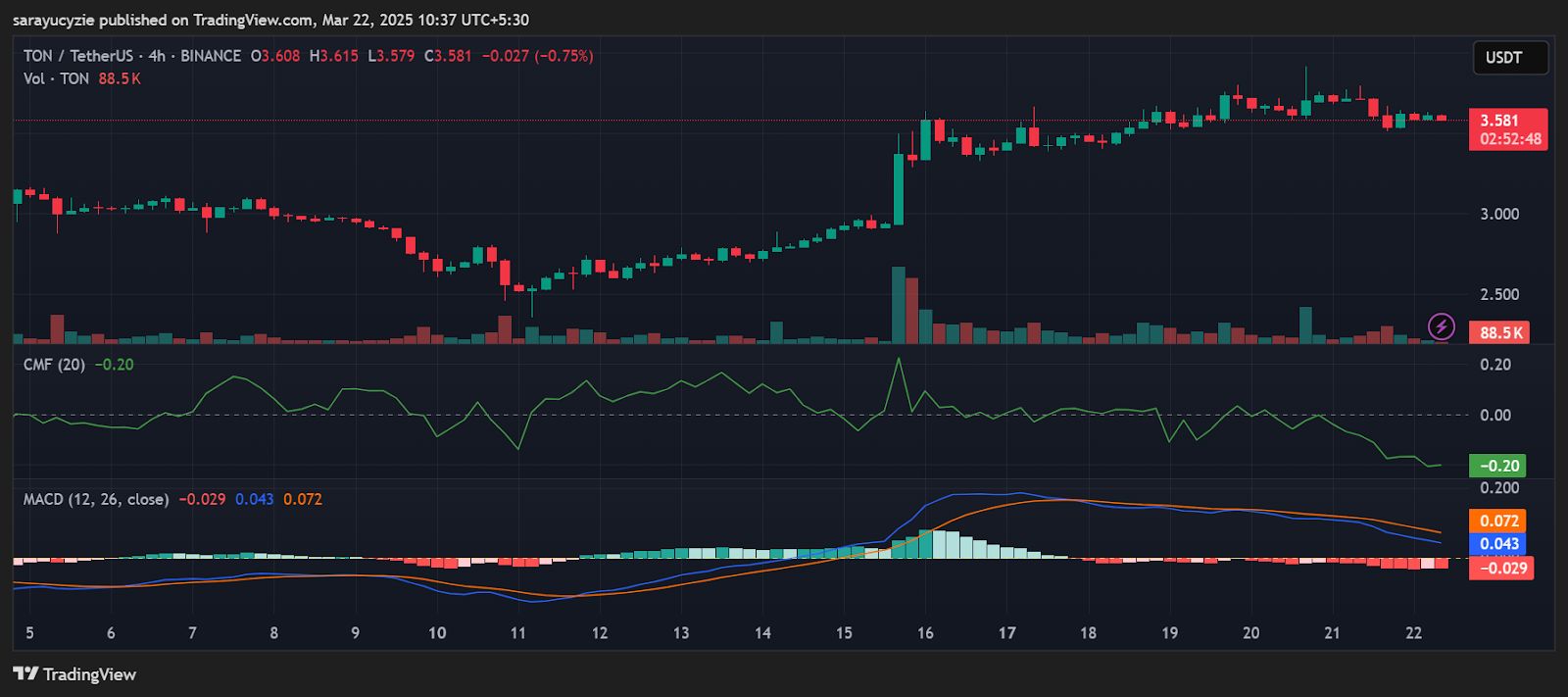Click date 19 on time axis
The height and width of the screenshot is (697, 1568).
pos(1169,633)
